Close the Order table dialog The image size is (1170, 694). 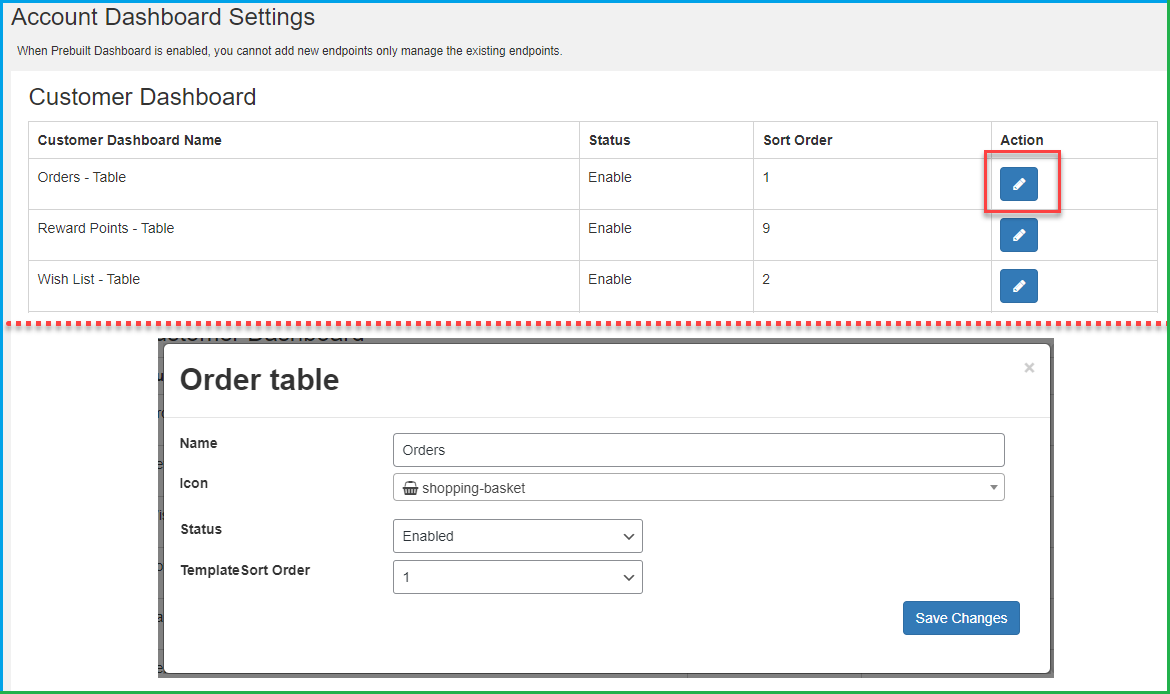[1029, 368]
